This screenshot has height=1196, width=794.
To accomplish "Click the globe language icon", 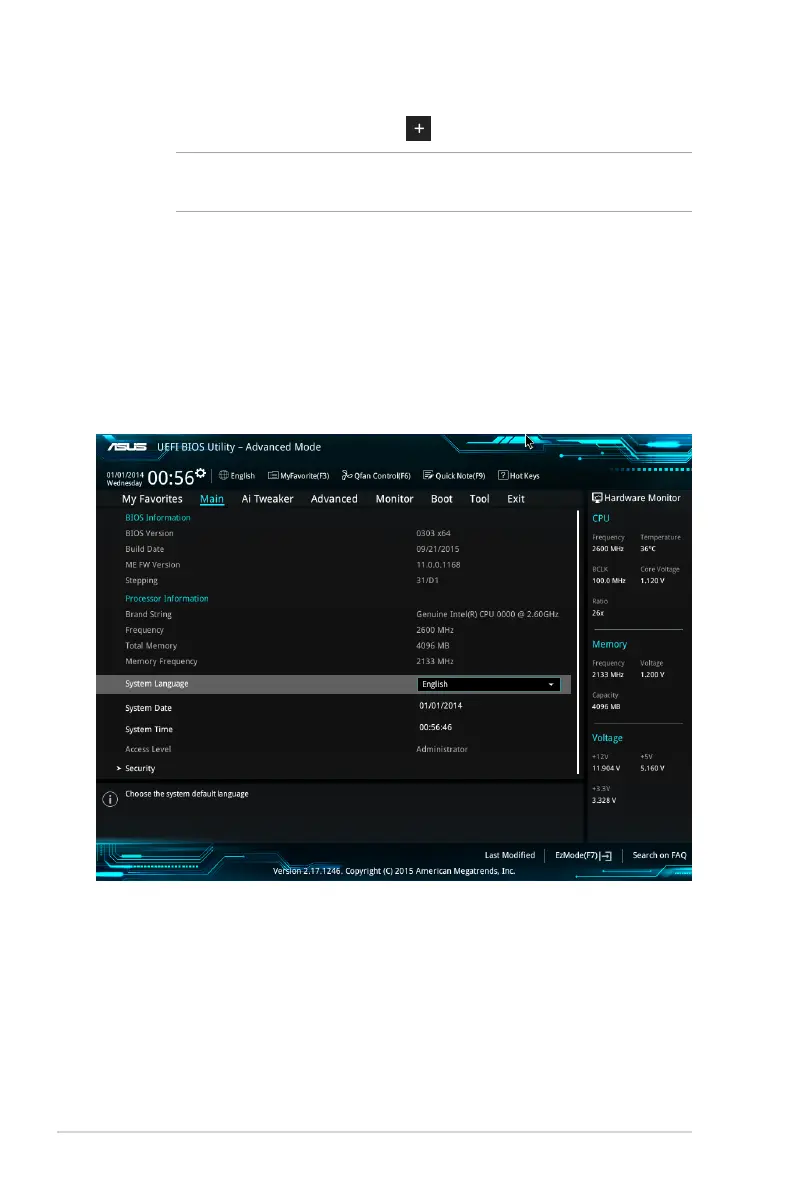I will [223, 475].
